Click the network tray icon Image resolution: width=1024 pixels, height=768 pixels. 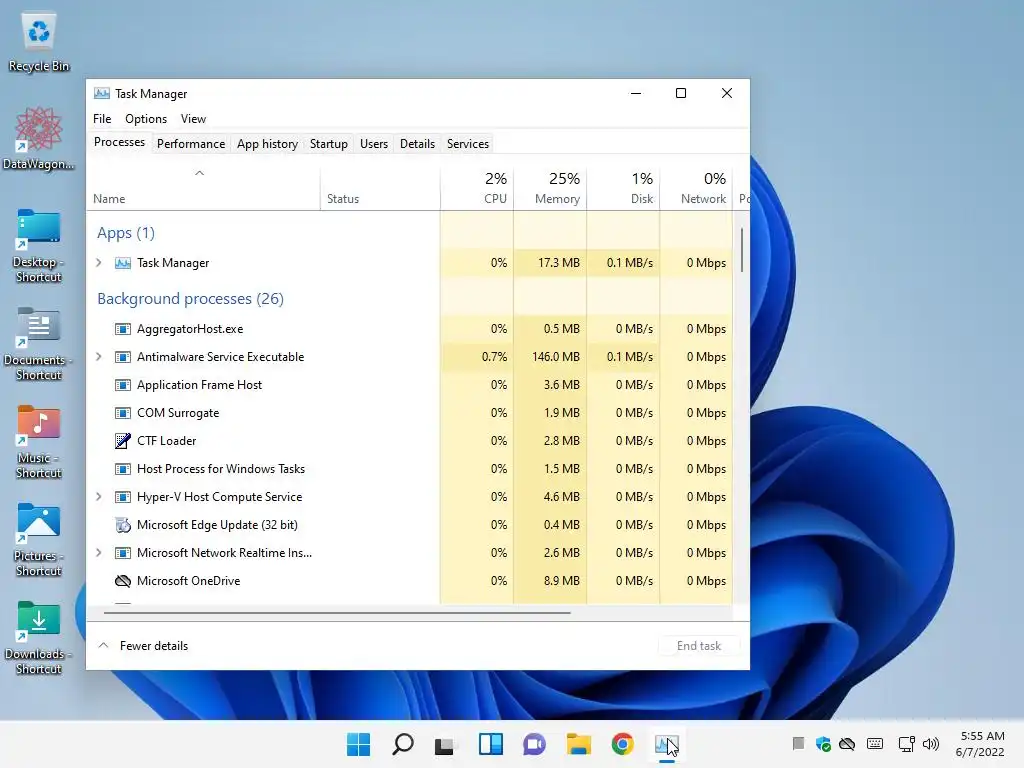coord(906,744)
